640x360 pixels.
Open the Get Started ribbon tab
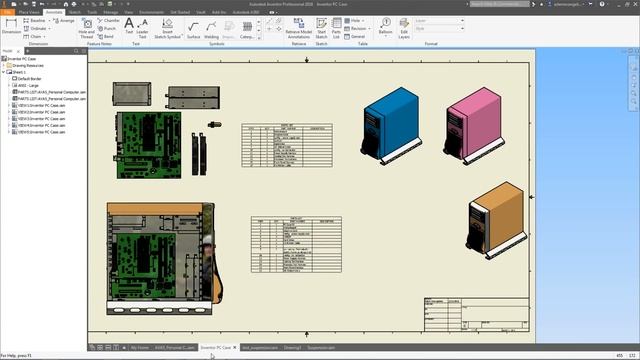pyautogui.click(x=180, y=12)
